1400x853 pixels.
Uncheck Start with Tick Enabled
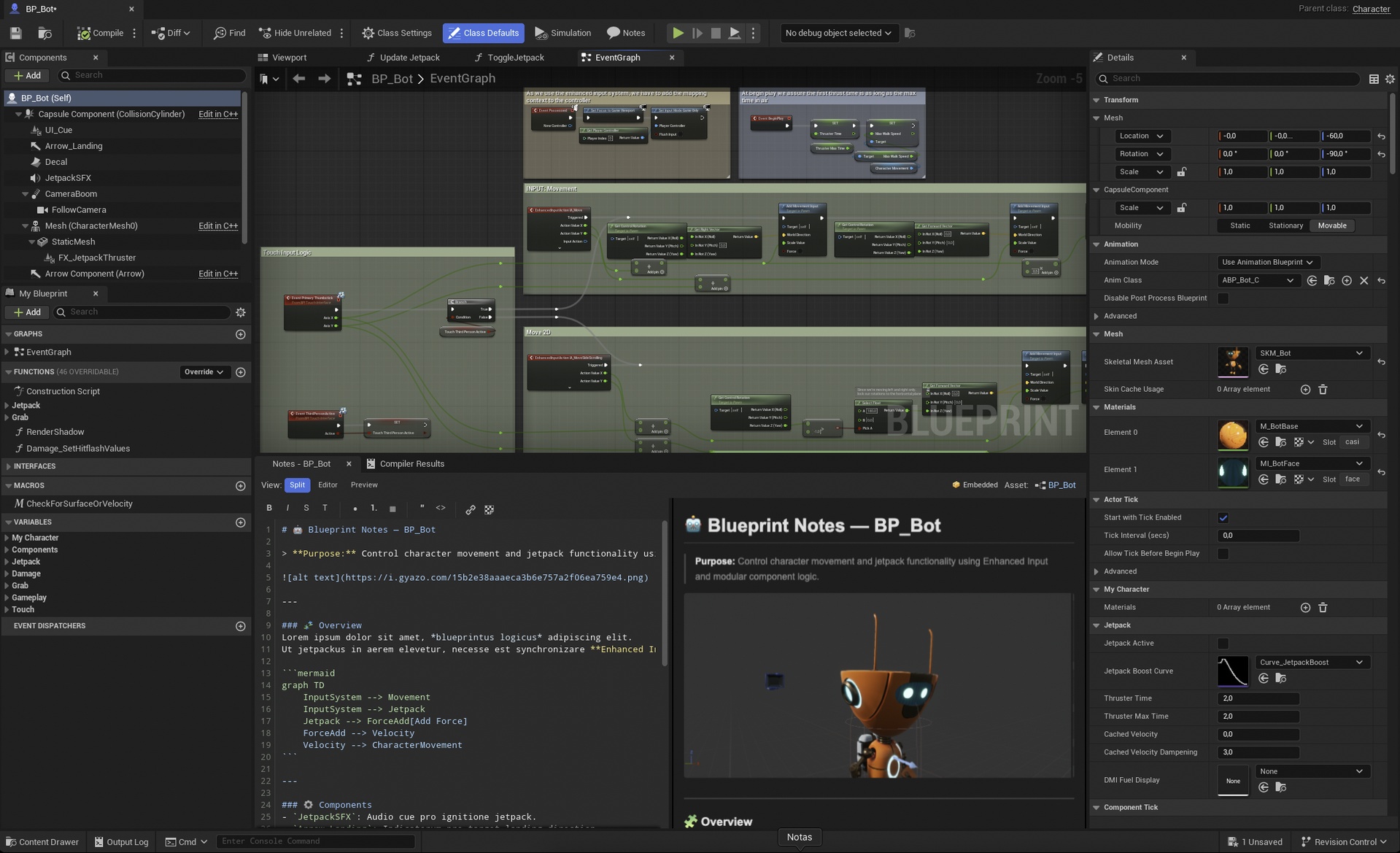pos(1223,518)
